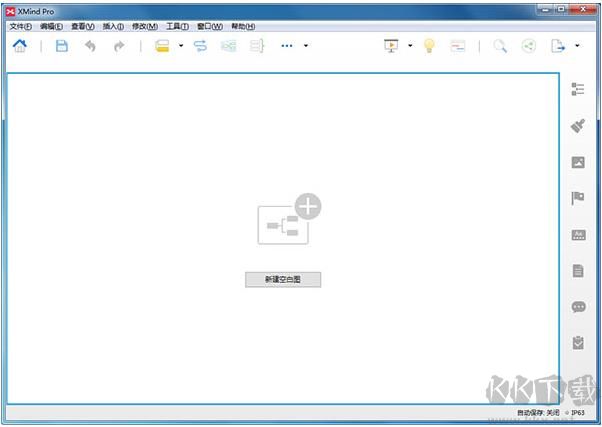Image resolution: width=602 pixels, height=427 pixels.
Task: Open the 工具(T) menu
Action: 177,26
